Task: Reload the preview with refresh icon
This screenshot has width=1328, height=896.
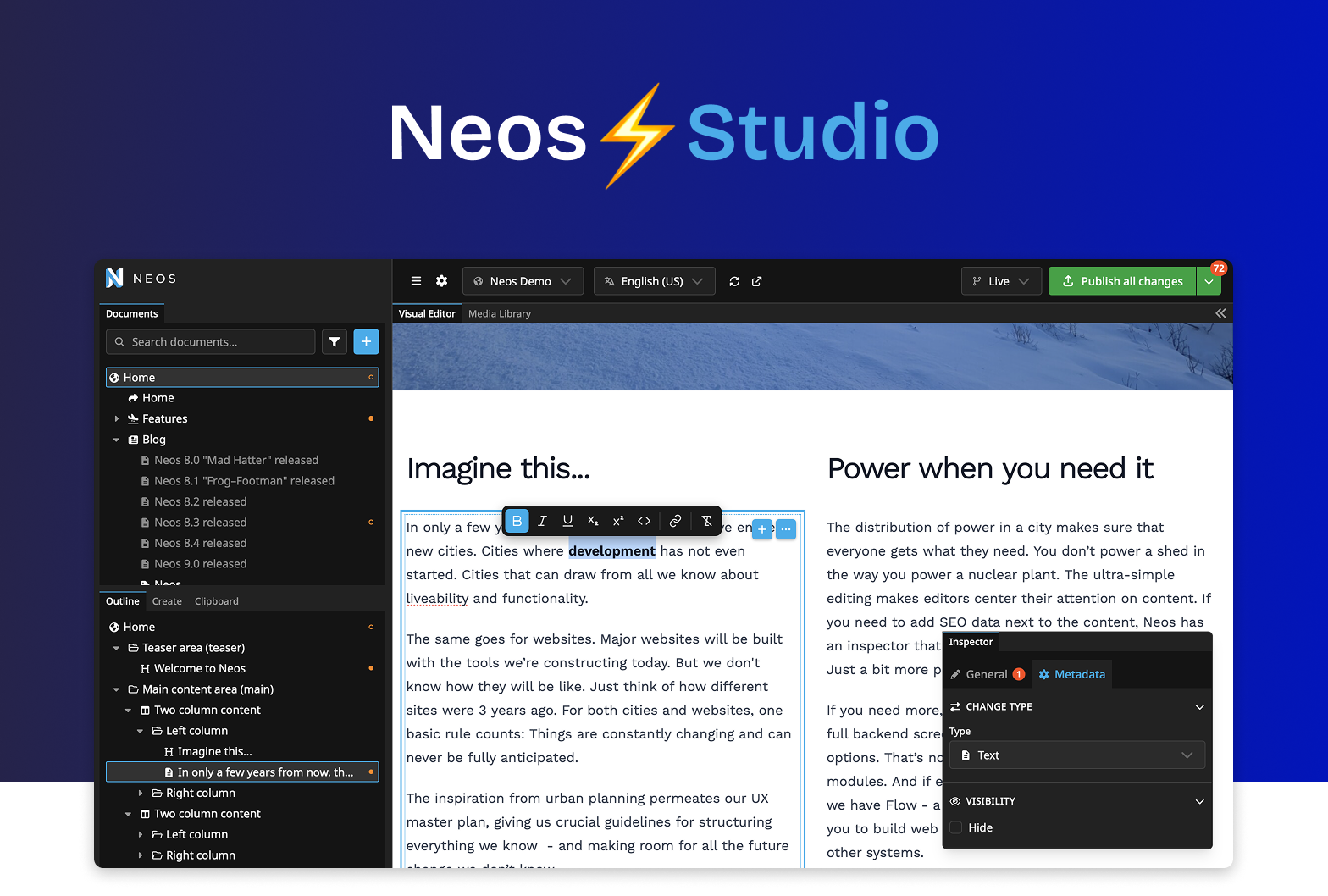Action: coord(734,281)
